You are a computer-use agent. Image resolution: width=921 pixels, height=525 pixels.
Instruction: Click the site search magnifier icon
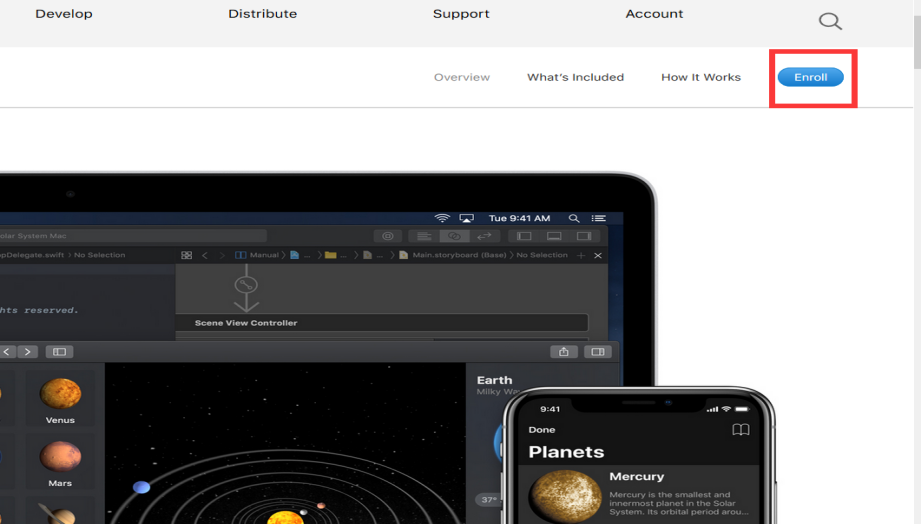tap(830, 21)
